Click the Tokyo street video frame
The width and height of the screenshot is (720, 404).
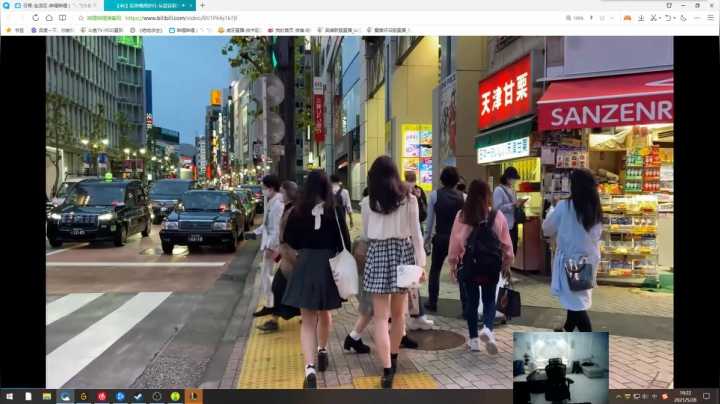(x=360, y=212)
